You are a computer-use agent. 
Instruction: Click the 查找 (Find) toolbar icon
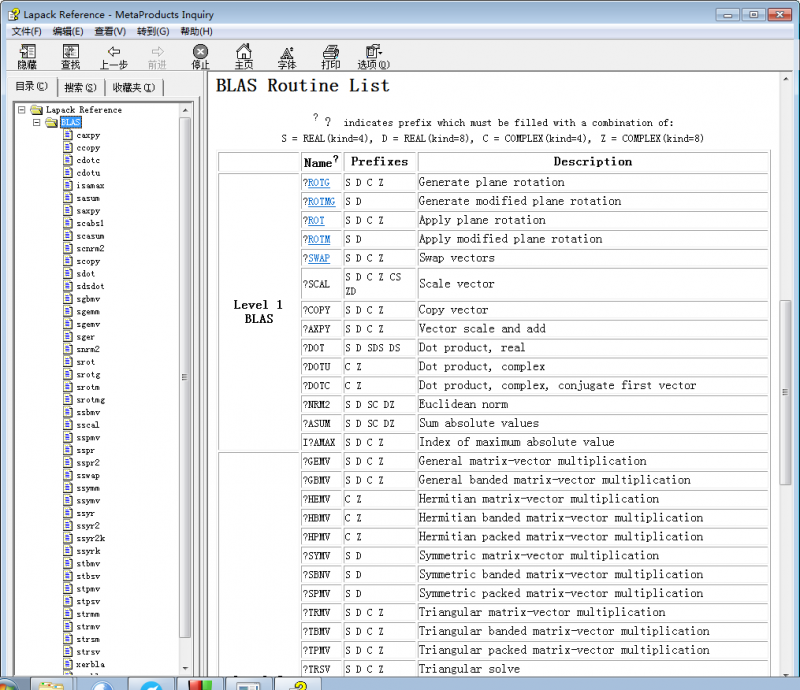click(70, 56)
